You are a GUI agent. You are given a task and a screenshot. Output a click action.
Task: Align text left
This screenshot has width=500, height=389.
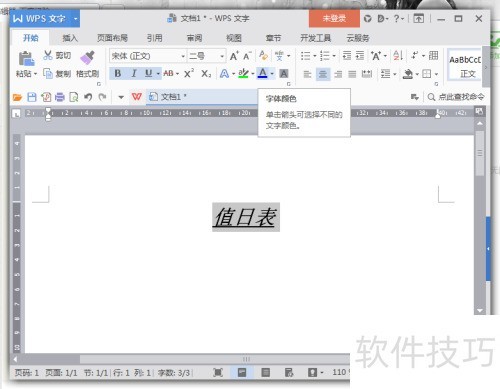[x=307, y=74]
